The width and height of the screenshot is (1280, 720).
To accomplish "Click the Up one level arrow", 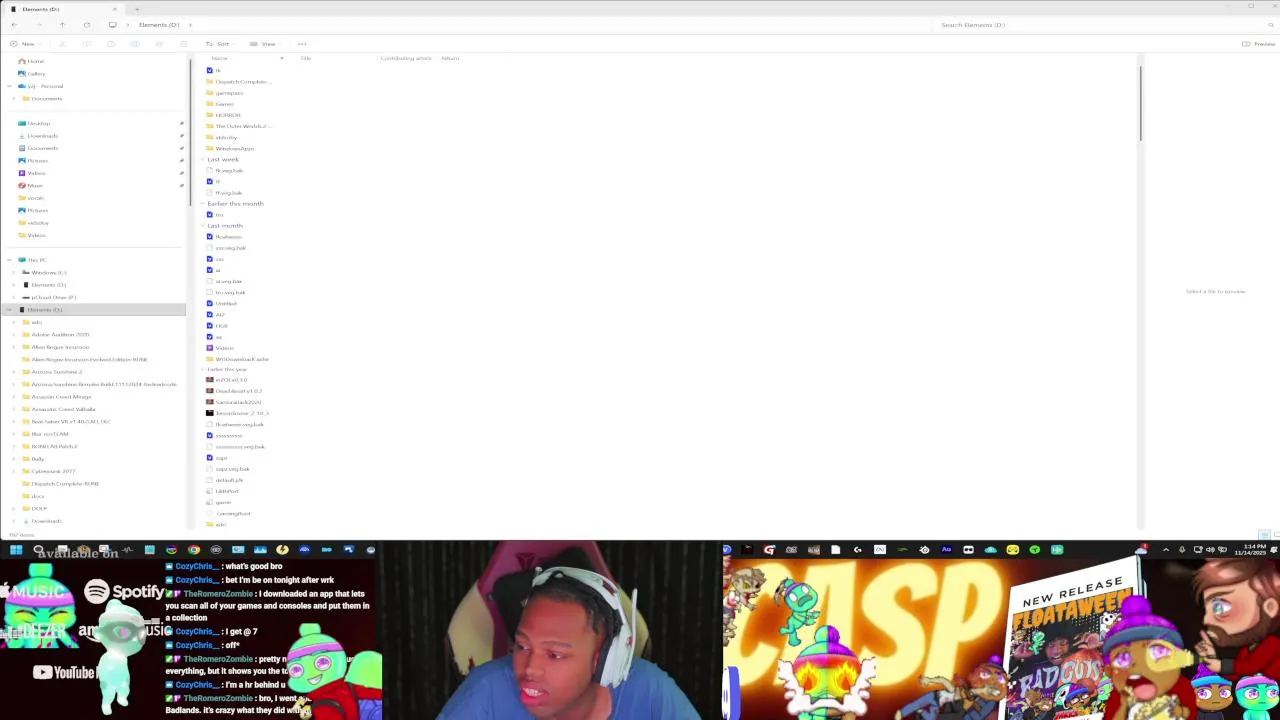I will [62, 25].
